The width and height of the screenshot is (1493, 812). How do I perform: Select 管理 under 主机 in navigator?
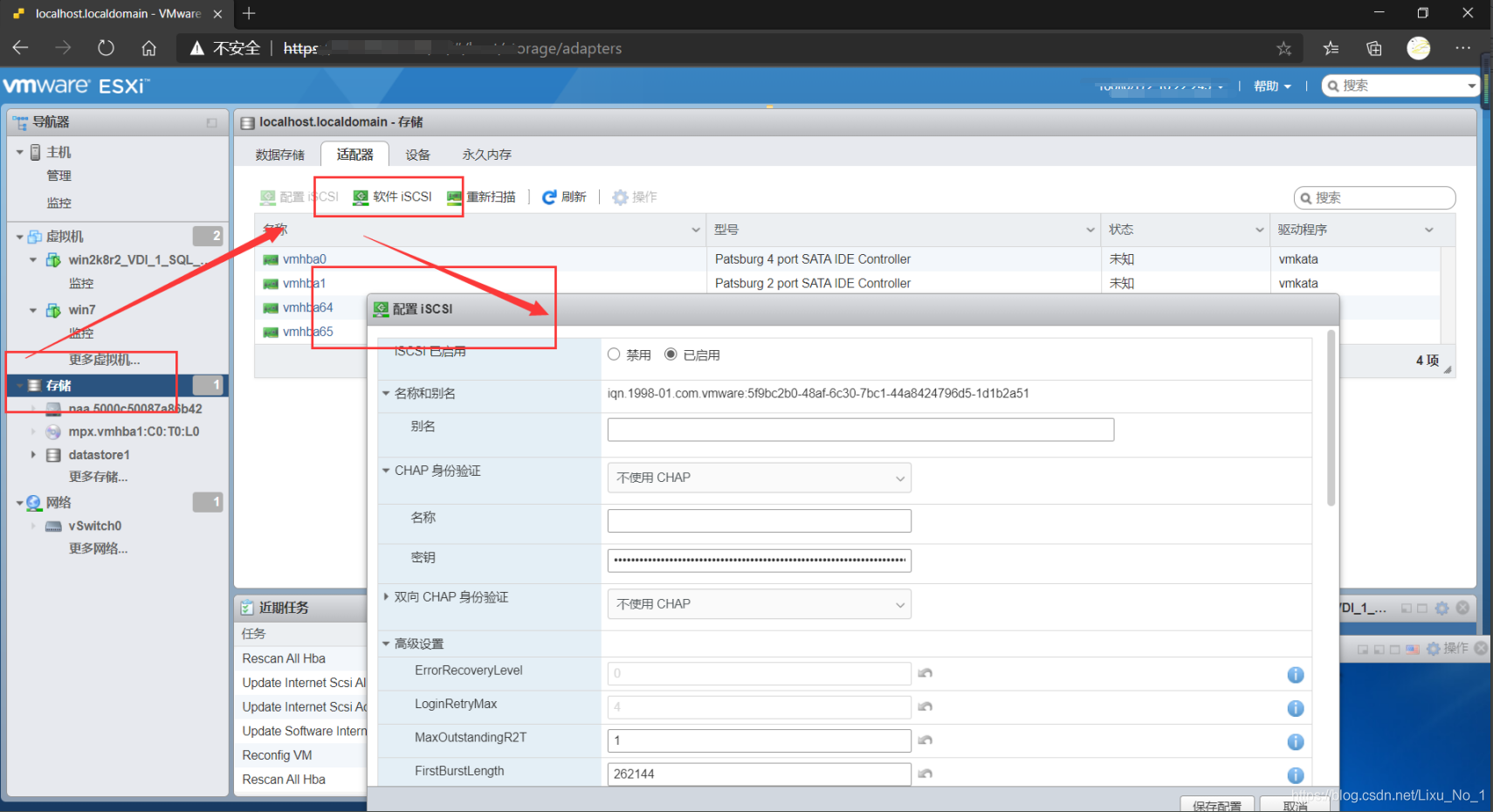[59, 175]
